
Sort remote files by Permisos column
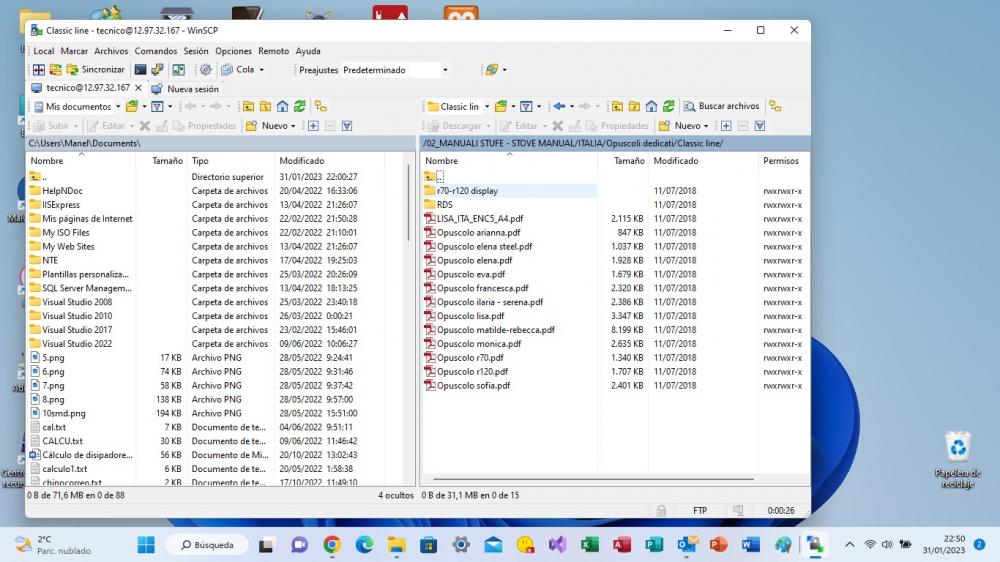tap(783, 161)
